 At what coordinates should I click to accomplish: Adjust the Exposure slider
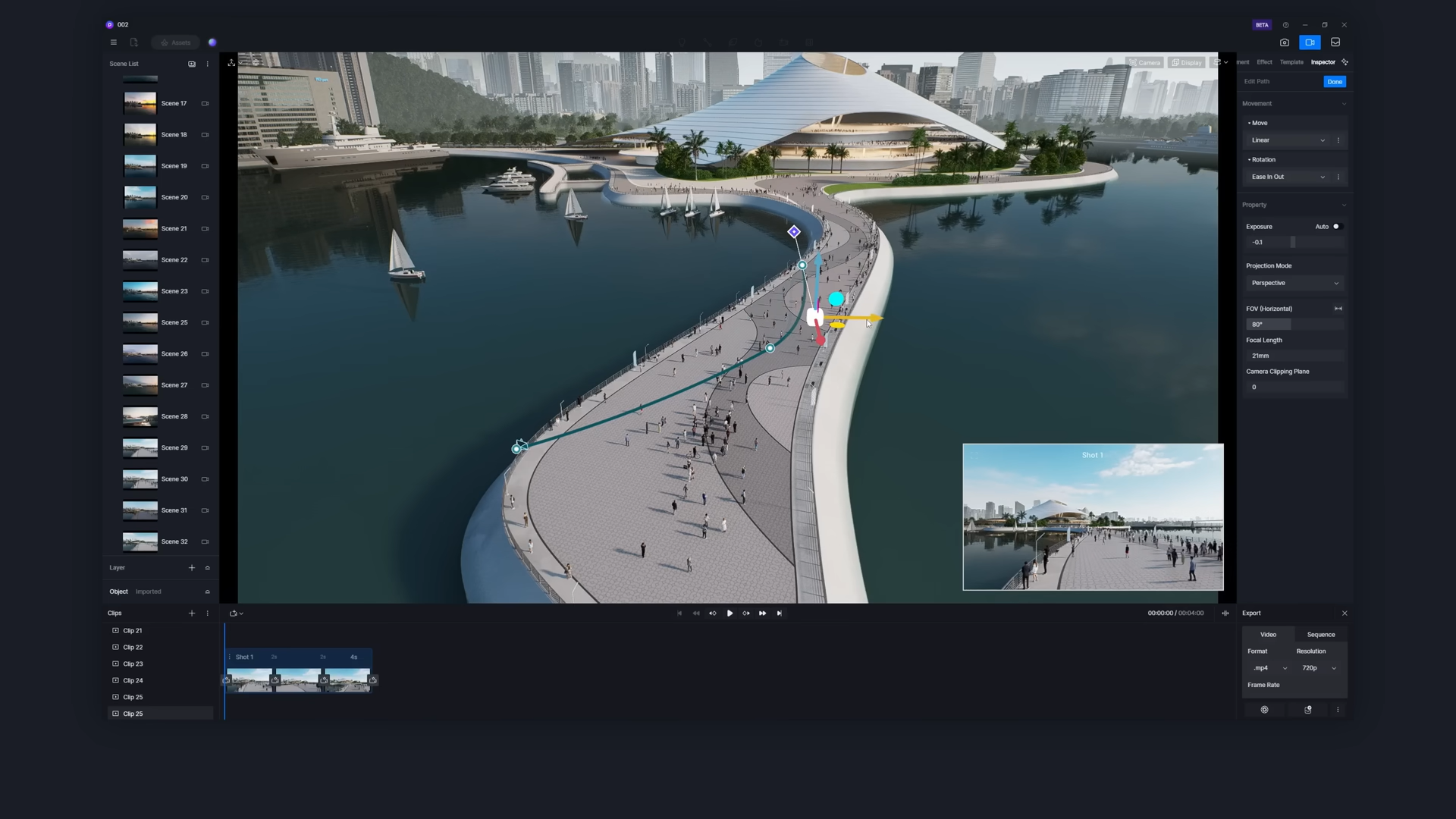tap(1294, 243)
